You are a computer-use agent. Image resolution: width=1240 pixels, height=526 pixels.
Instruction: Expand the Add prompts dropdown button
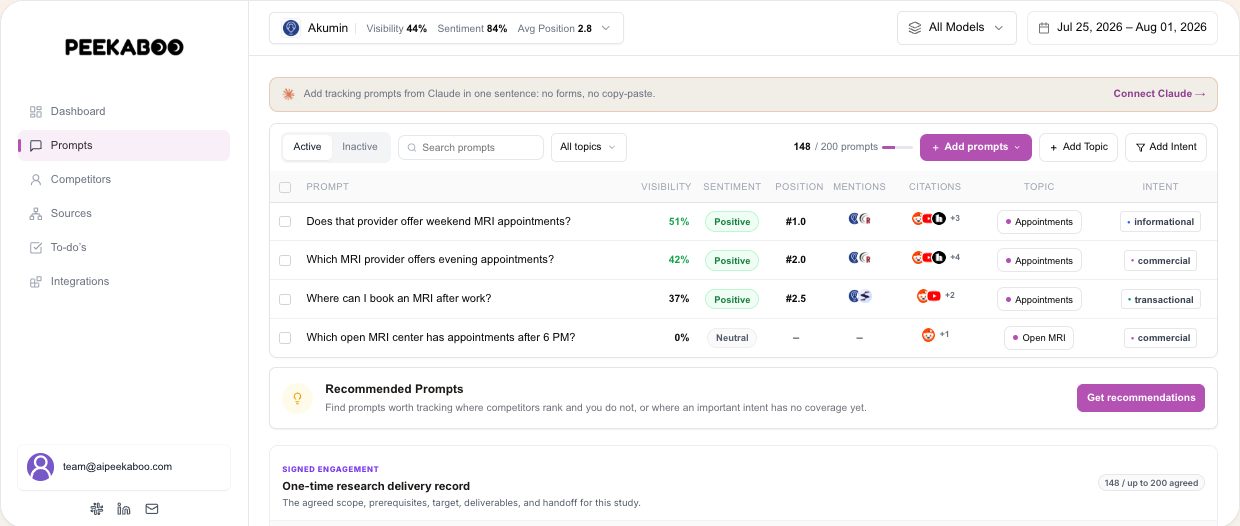(975, 147)
